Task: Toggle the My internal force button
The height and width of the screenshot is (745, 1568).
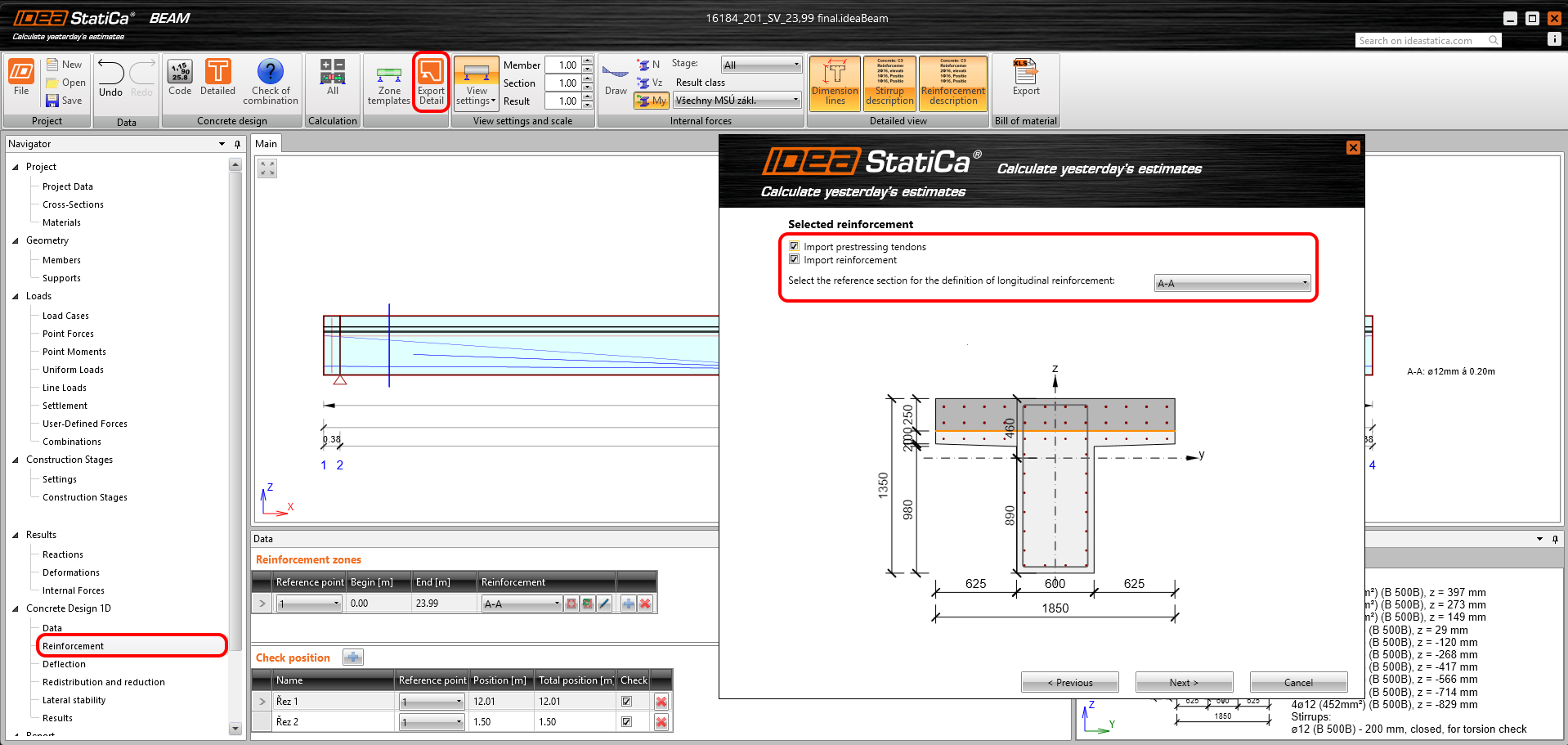Action: (652, 101)
